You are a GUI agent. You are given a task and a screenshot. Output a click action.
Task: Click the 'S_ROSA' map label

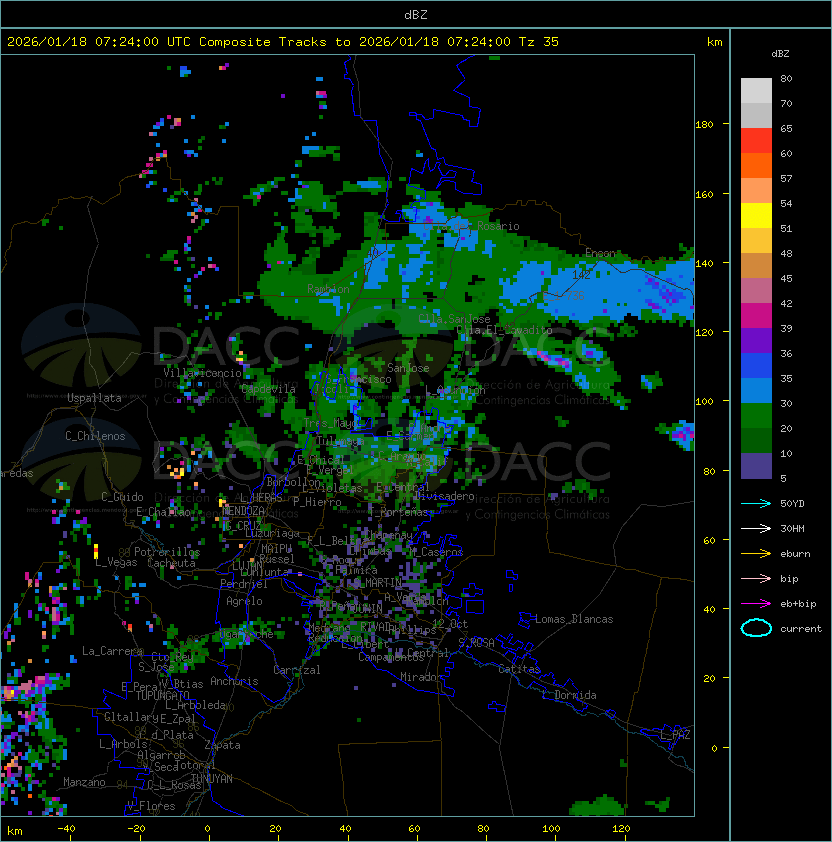pyautogui.click(x=476, y=643)
